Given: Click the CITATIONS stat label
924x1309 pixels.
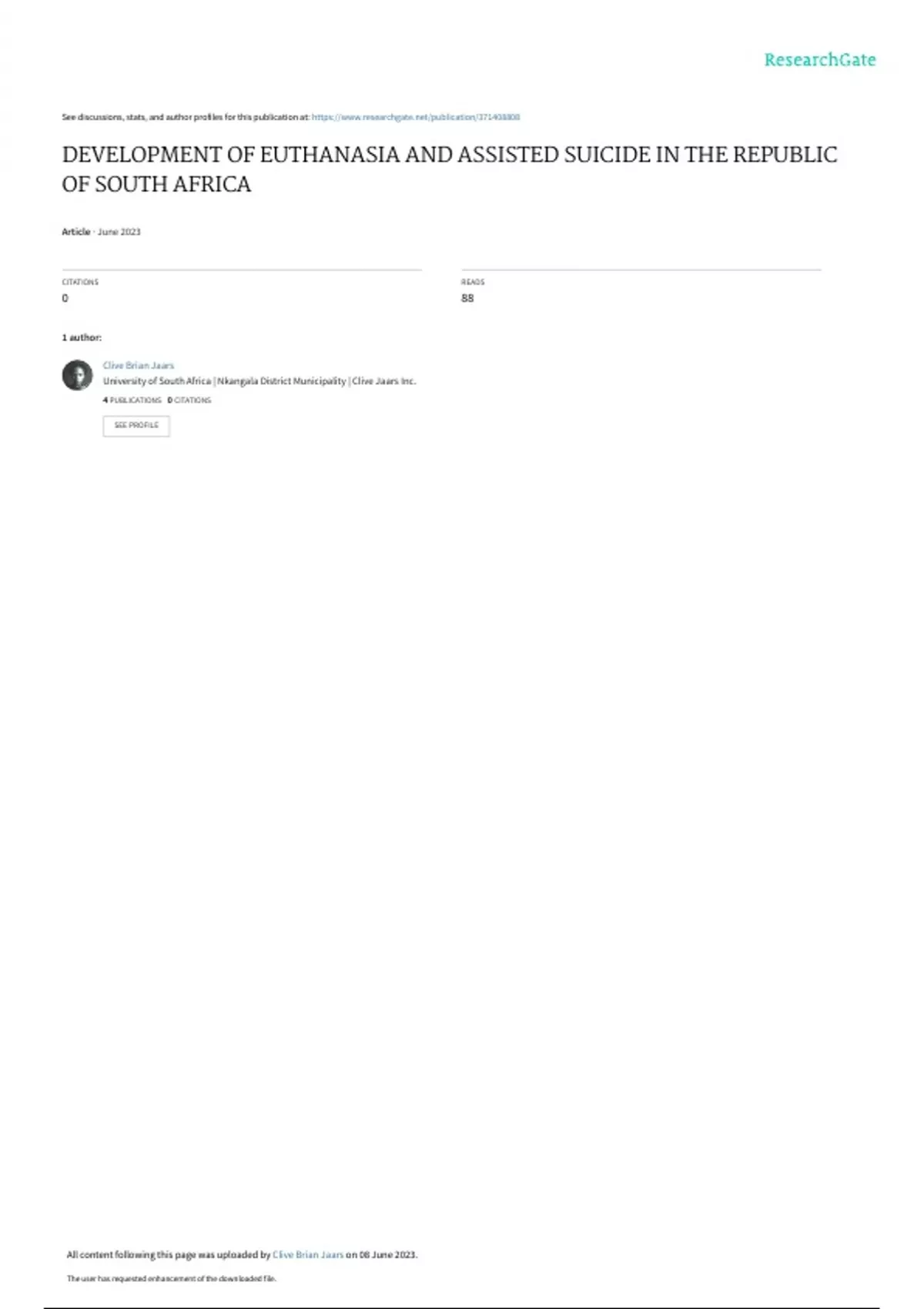Looking at the screenshot, I should [x=80, y=282].
